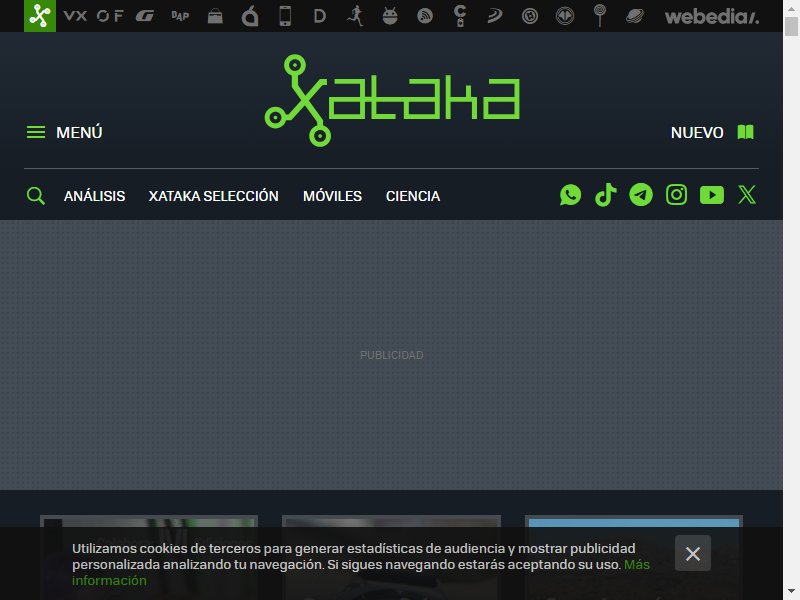Click the planet site icon

(x=635, y=16)
